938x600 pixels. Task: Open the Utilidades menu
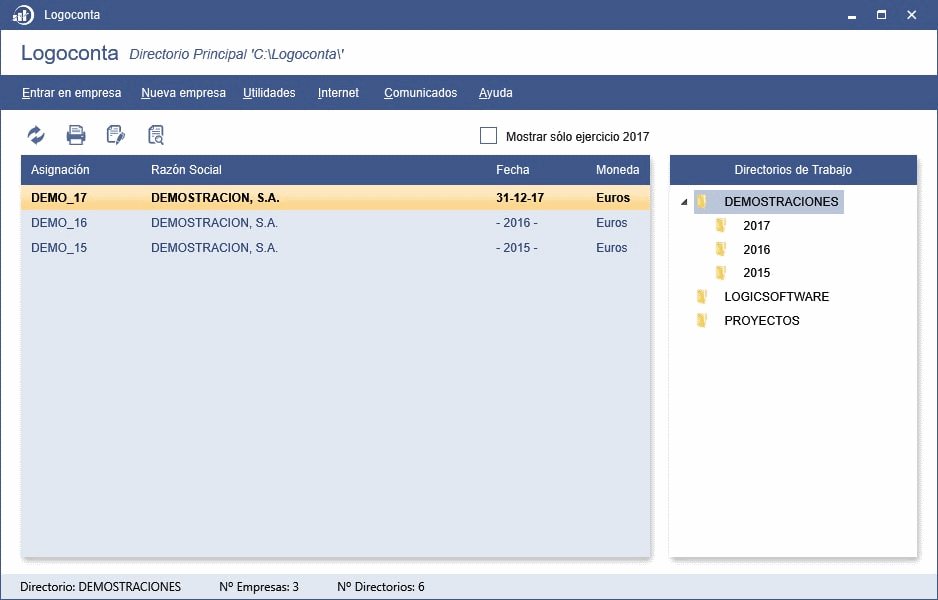coord(269,93)
